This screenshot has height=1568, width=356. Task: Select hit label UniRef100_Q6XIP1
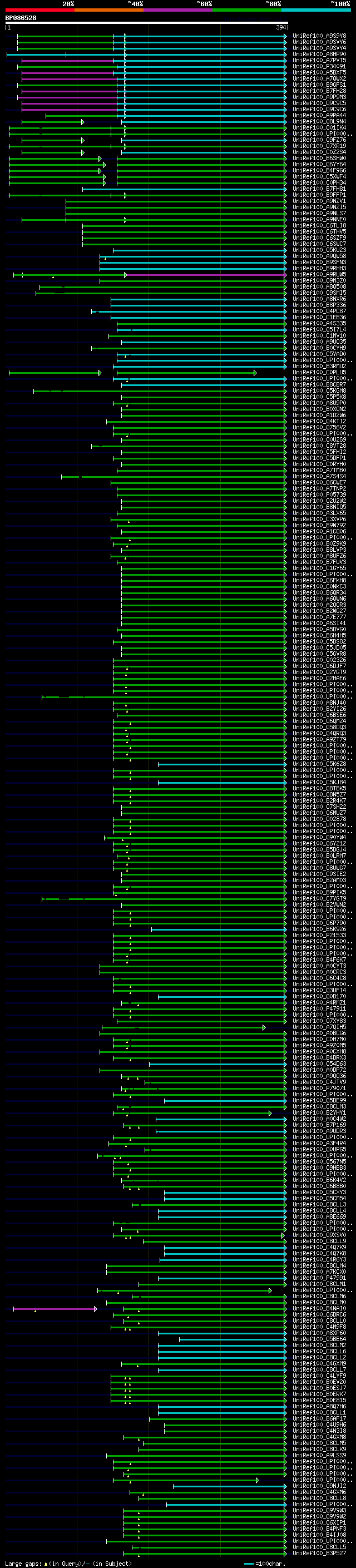click(x=319, y=1522)
